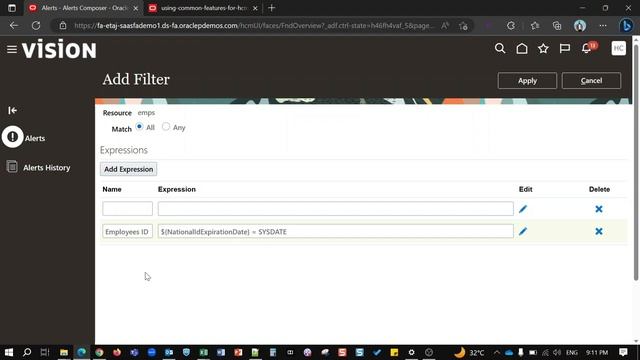Show hidden system tray icons
This screenshot has width=640, height=360.
click(497, 352)
